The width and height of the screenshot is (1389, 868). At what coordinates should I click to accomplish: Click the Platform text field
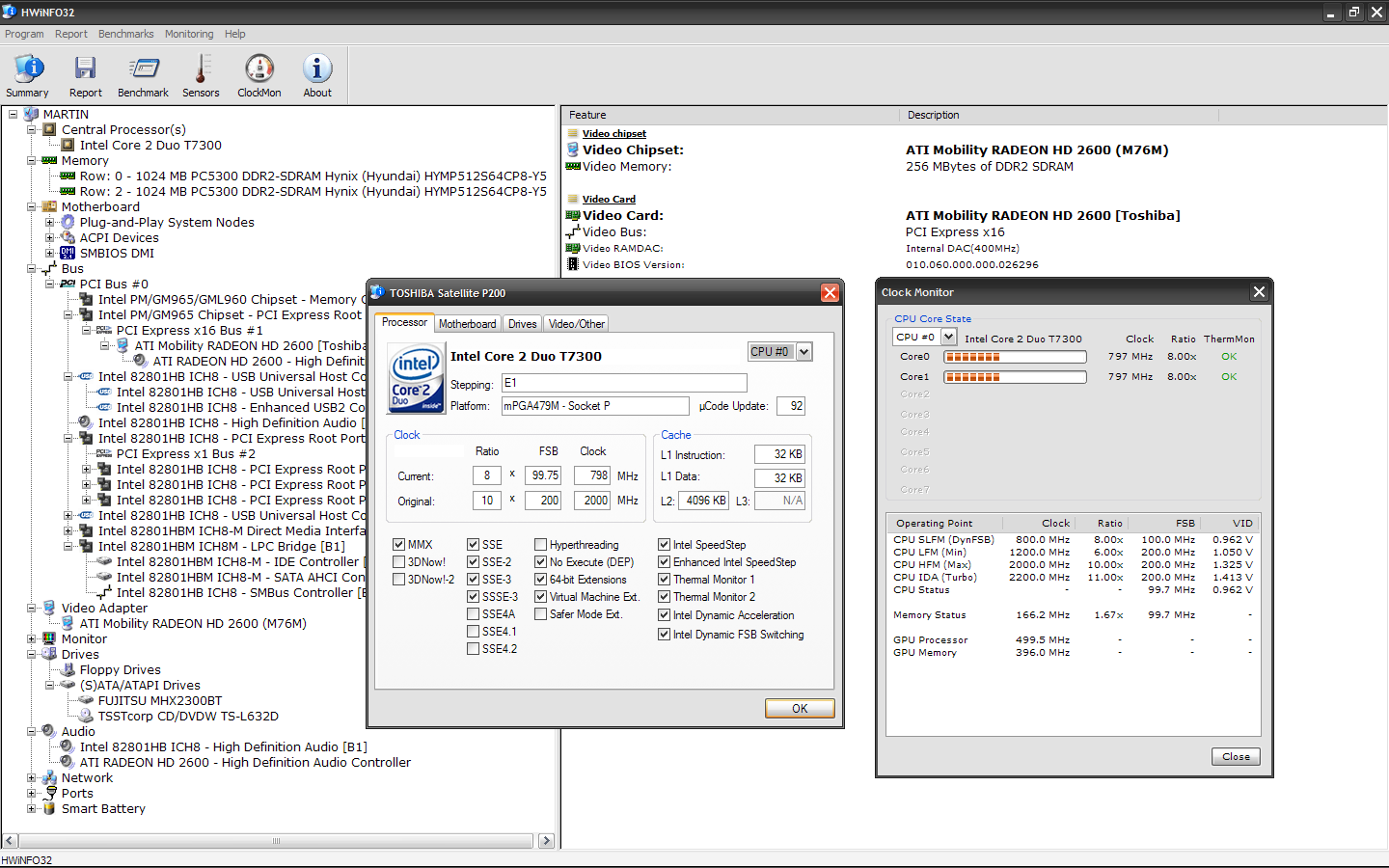594,406
